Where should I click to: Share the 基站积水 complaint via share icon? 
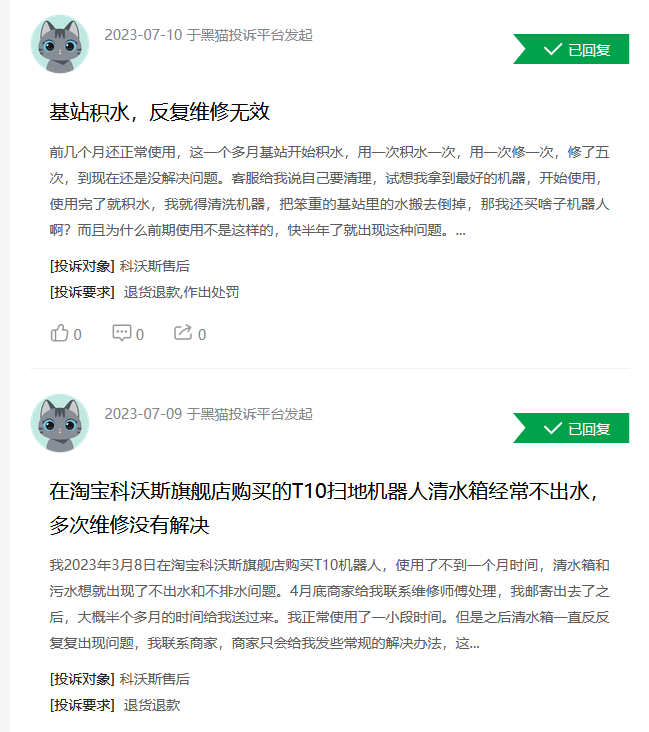(183, 333)
